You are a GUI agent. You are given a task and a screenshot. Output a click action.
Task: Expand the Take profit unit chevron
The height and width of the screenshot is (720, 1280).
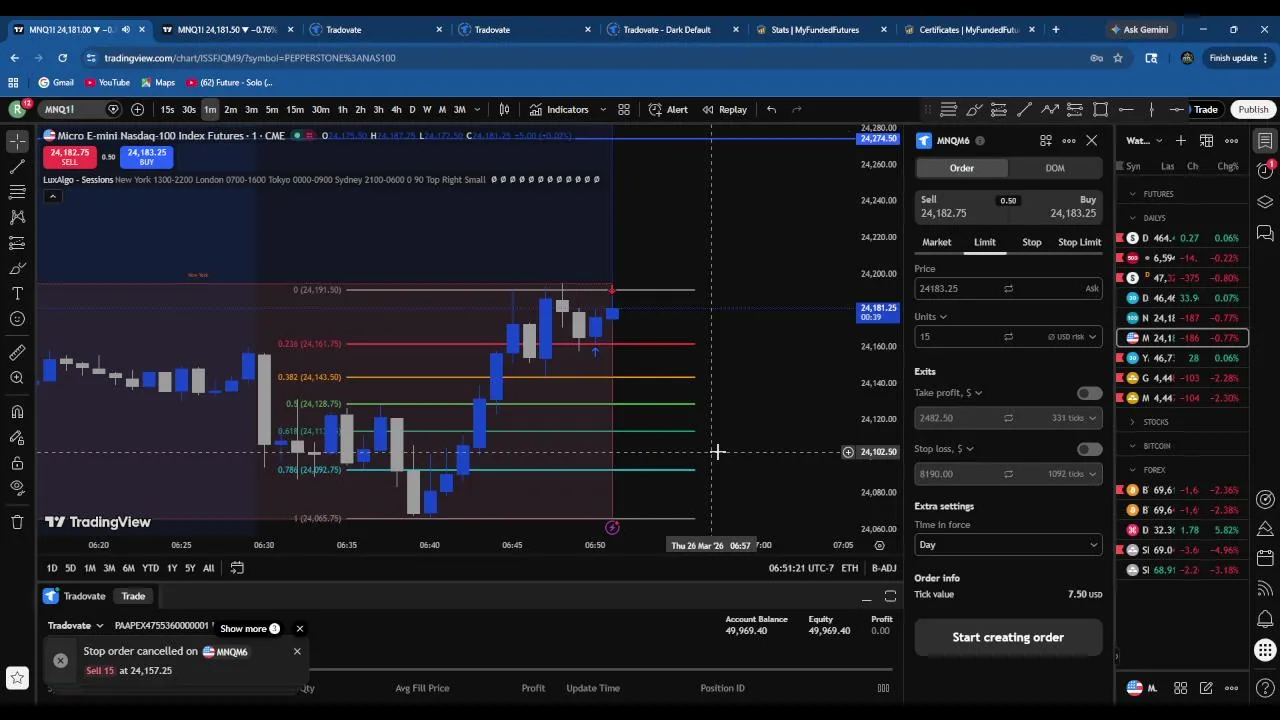[978, 393]
